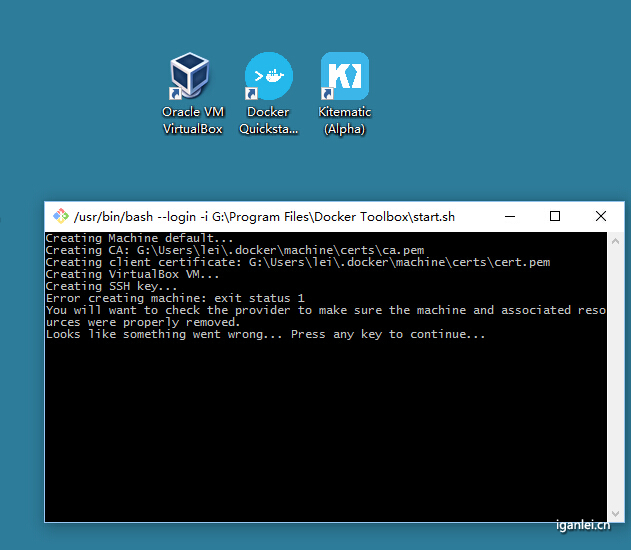Minimize the bash terminal window
Image resolution: width=631 pixels, height=550 pixels.
[510, 216]
